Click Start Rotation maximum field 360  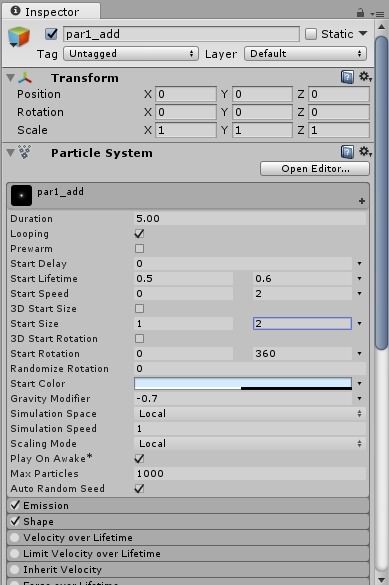302,353
